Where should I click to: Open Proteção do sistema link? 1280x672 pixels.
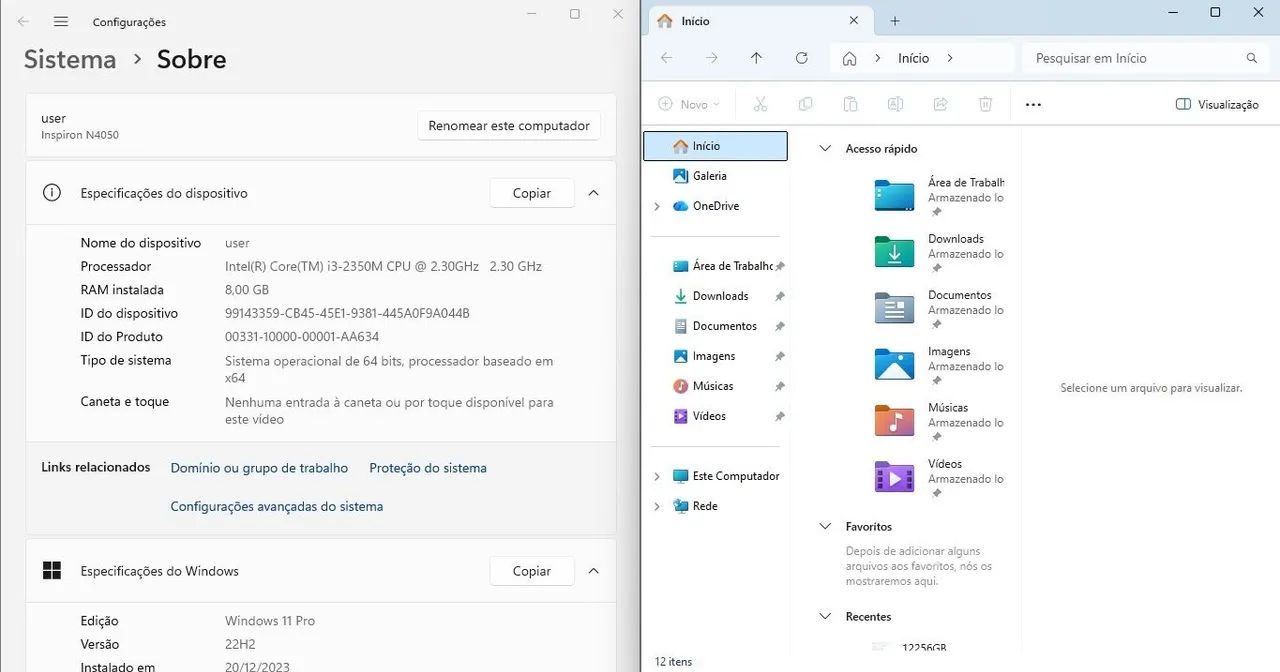point(428,468)
